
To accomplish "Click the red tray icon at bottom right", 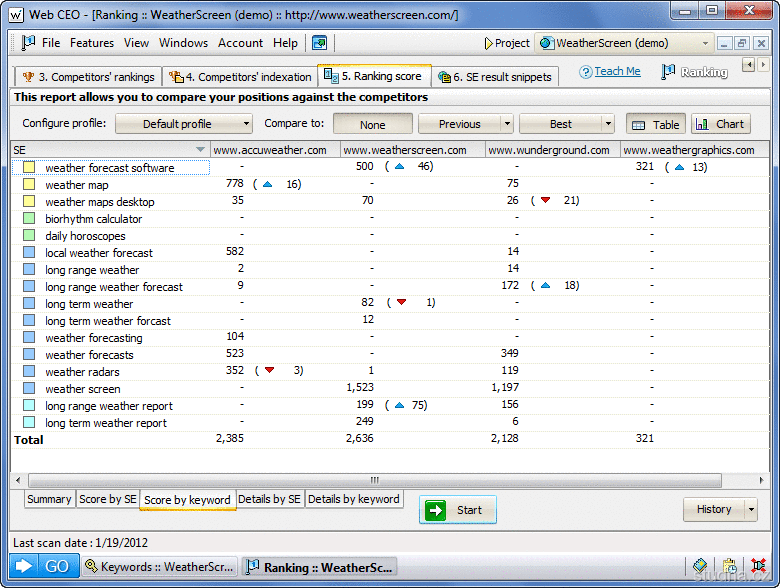I will (759, 566).
